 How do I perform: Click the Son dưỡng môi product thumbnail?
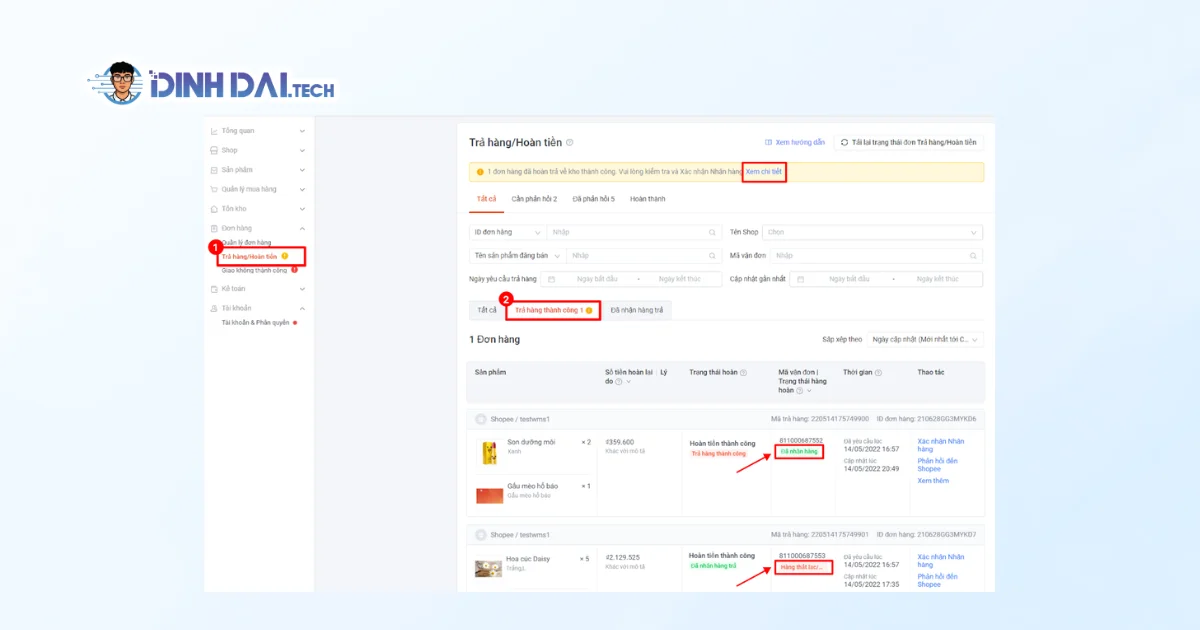489,453
